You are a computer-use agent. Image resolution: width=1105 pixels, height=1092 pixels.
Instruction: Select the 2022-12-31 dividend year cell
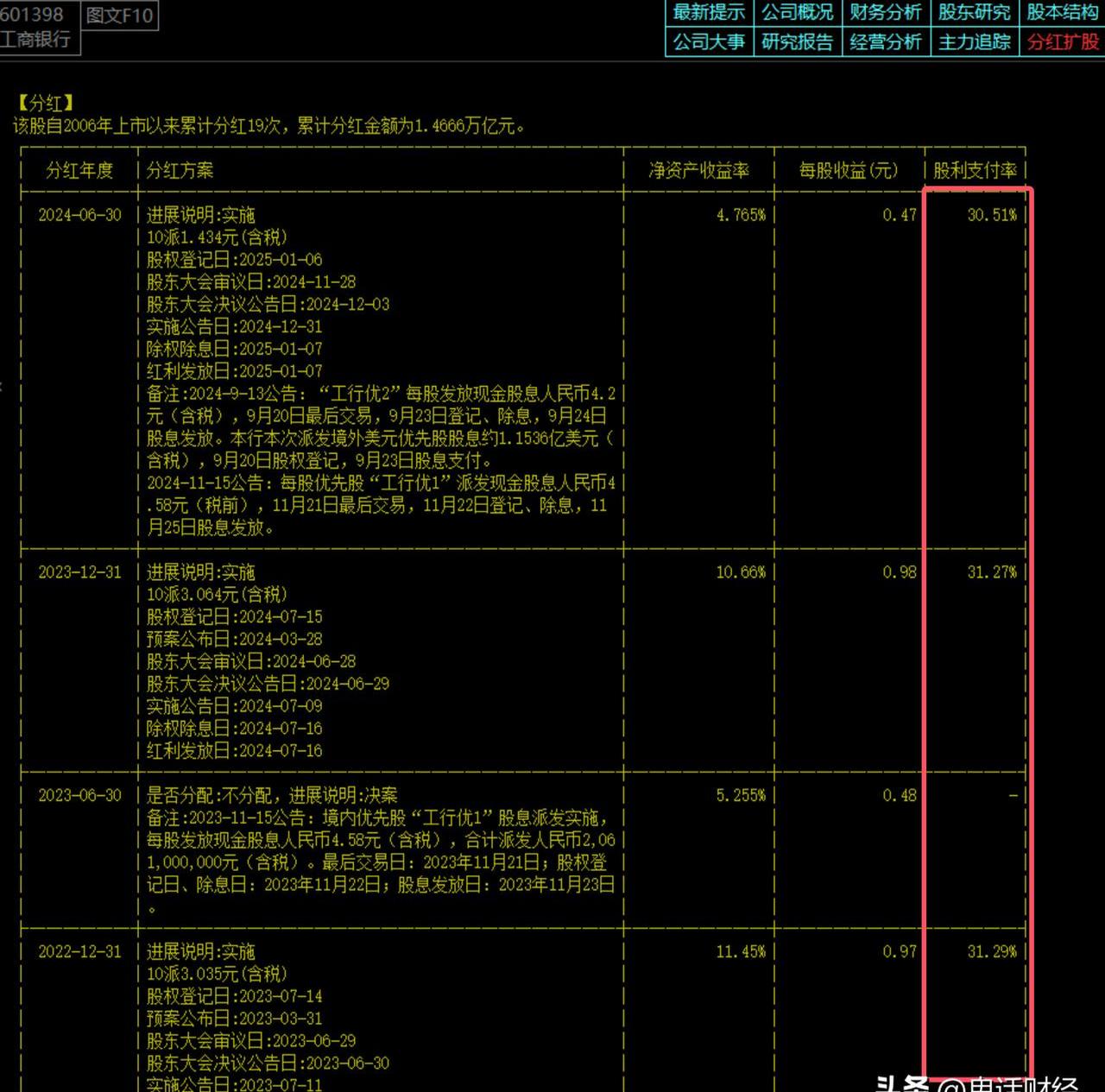pyautogui.click(x=79, y=951)
